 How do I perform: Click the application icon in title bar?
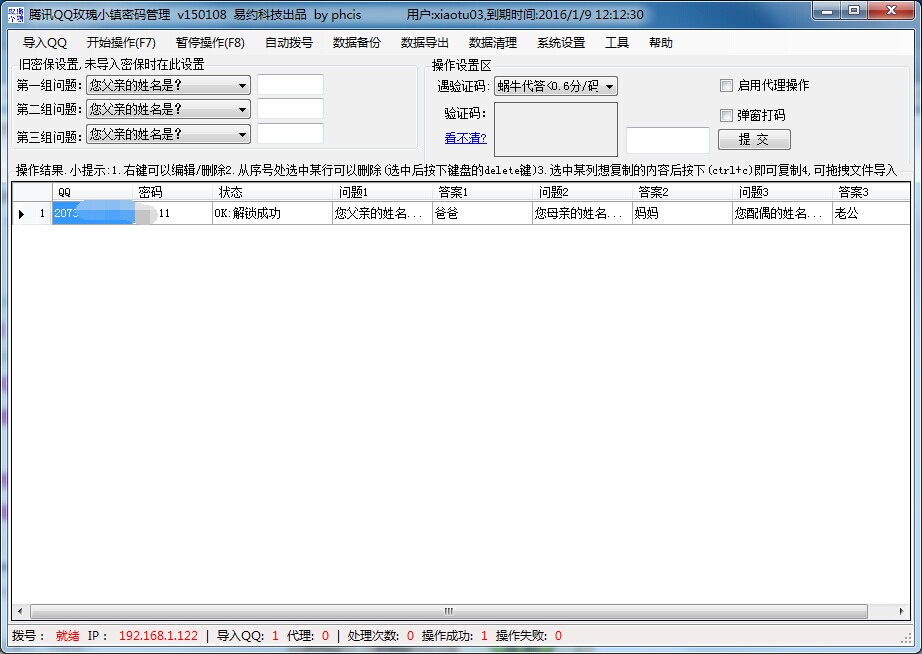[x=16, y=14]
